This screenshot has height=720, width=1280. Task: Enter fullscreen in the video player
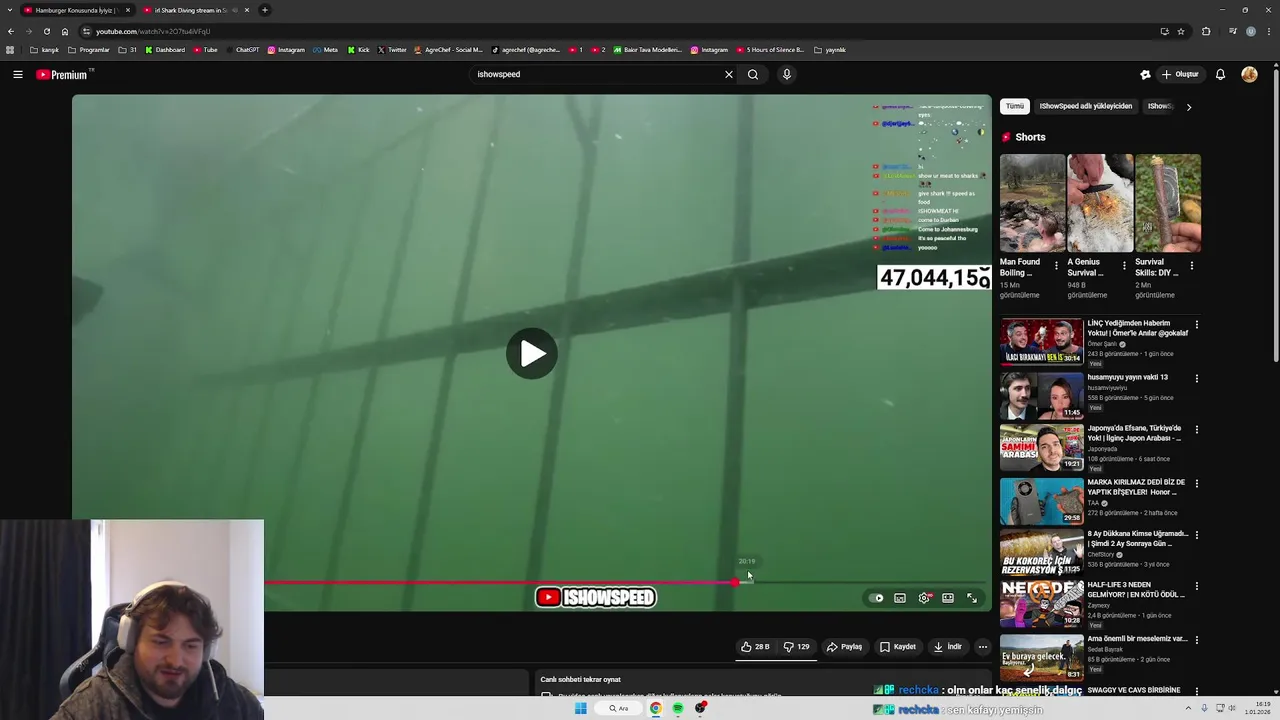point(972,598)
